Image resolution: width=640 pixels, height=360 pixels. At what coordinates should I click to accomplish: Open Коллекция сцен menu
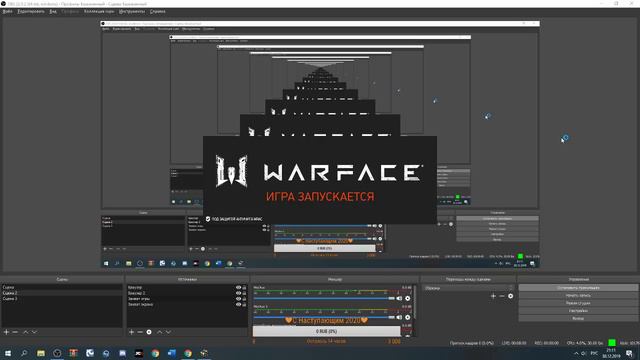click(x=99, y=11)
